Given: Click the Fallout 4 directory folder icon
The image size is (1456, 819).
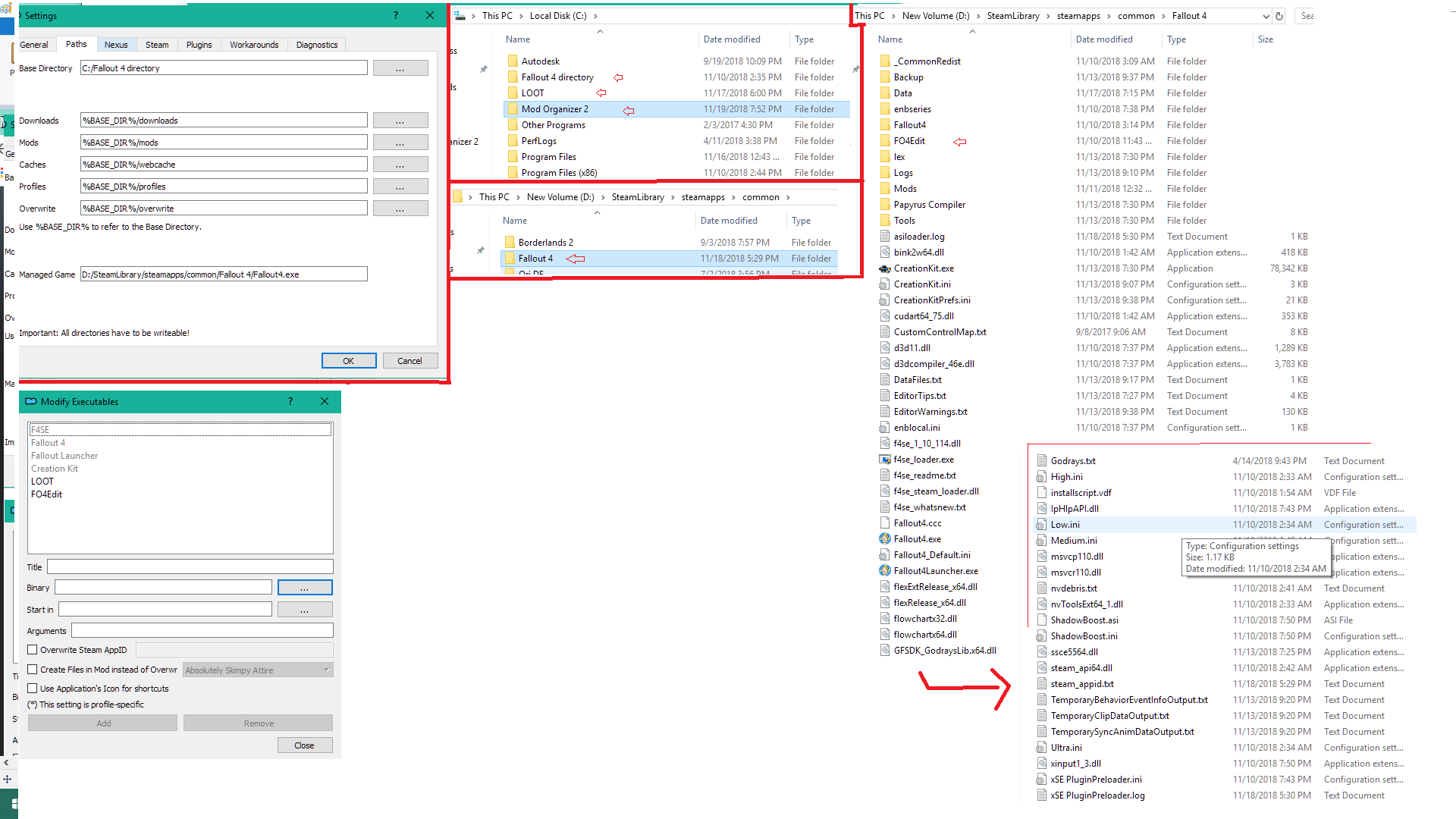Looking at the screenshot, I should (513, 77).
